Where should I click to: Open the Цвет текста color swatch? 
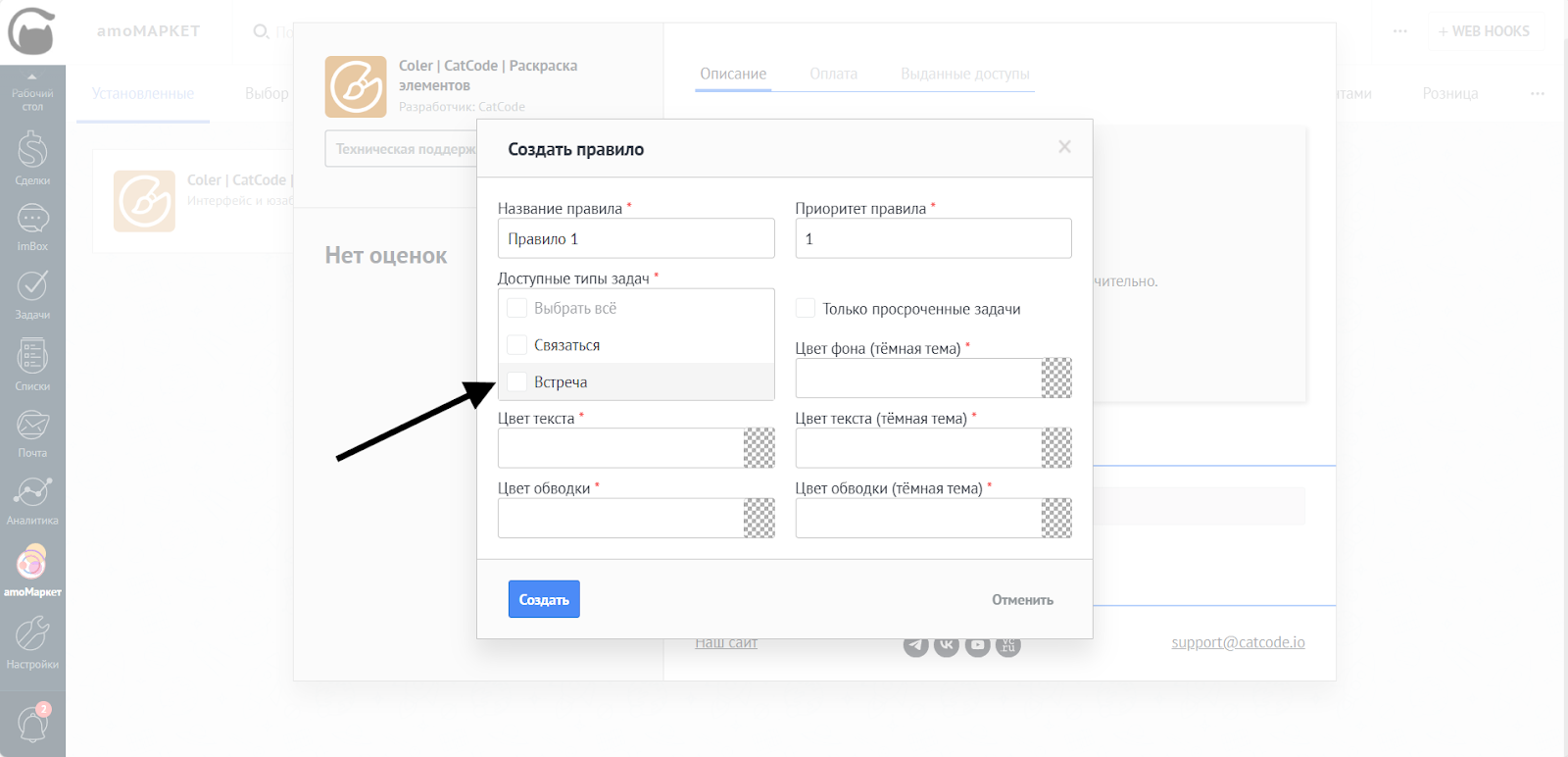click(759, 448)
